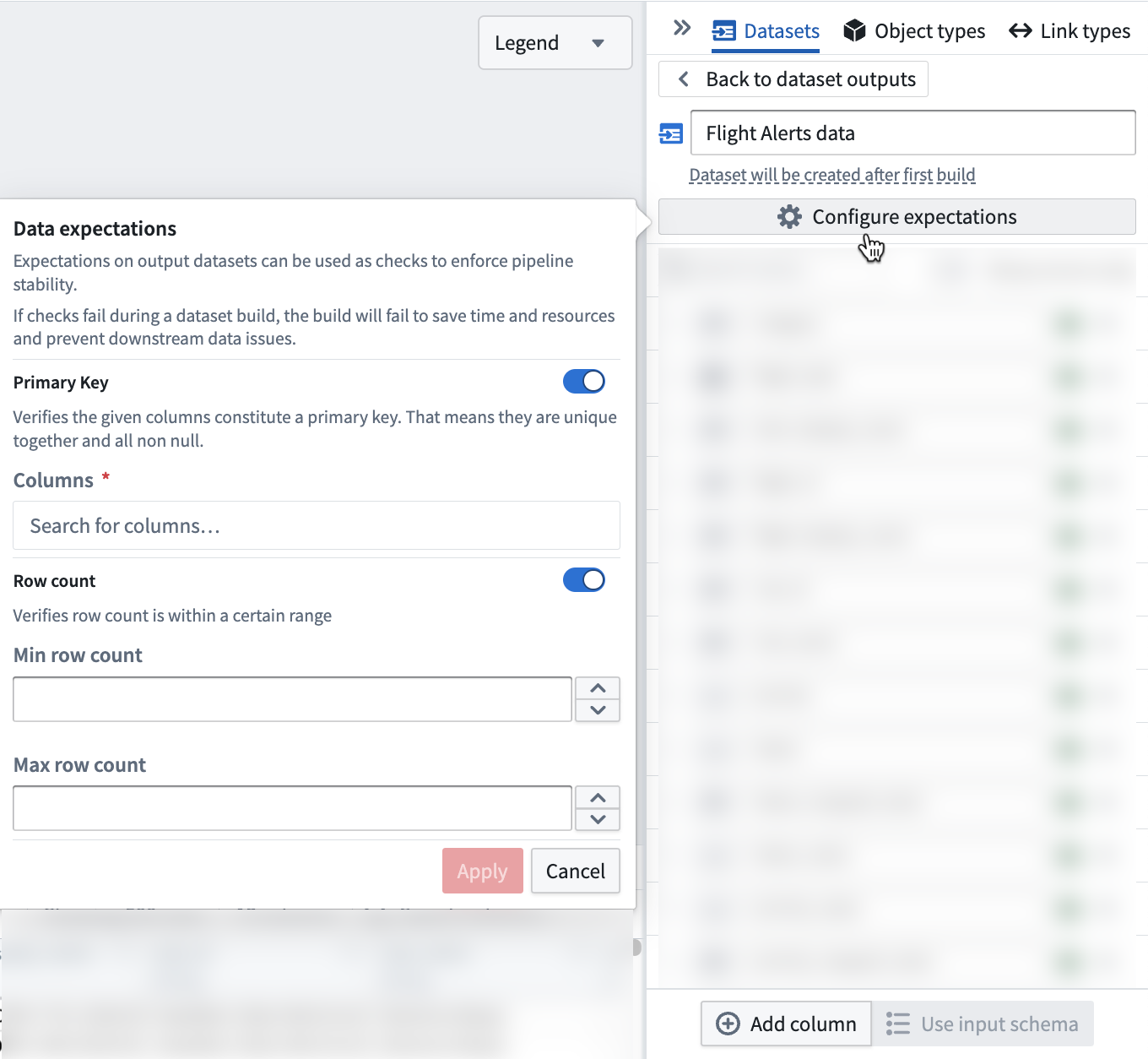Turn off the Primary Key toggle
Image resolution: width=1148 pixels, height=1059 pixels.
584,382
